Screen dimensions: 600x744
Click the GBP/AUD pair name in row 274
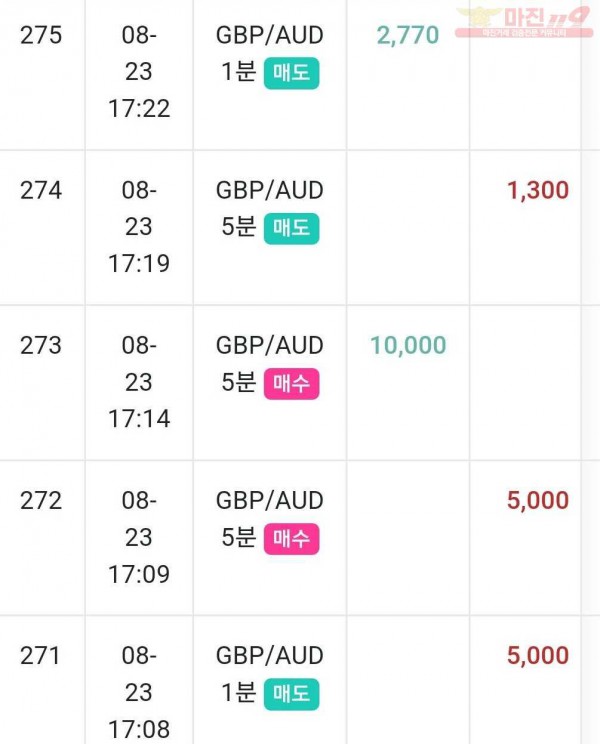click(x=269, y=190)
